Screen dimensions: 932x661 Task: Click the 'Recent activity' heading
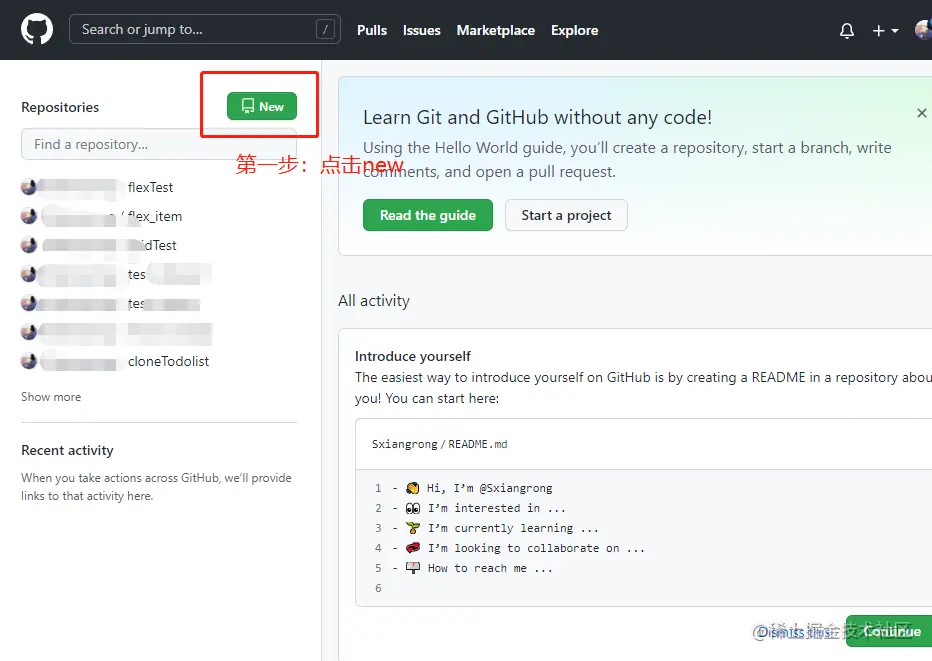[x=67, y=450]
